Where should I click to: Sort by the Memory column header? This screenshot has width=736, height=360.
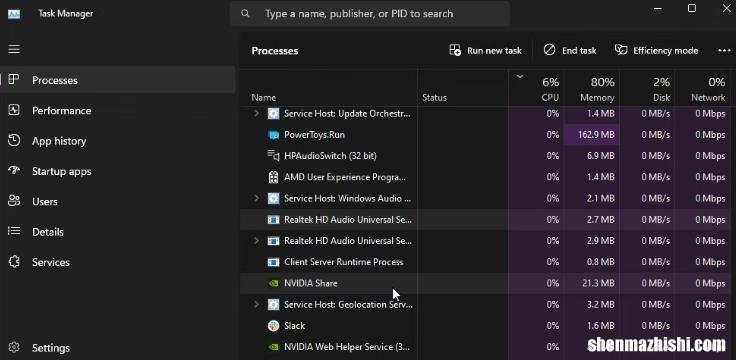click(x=591, y=88)
